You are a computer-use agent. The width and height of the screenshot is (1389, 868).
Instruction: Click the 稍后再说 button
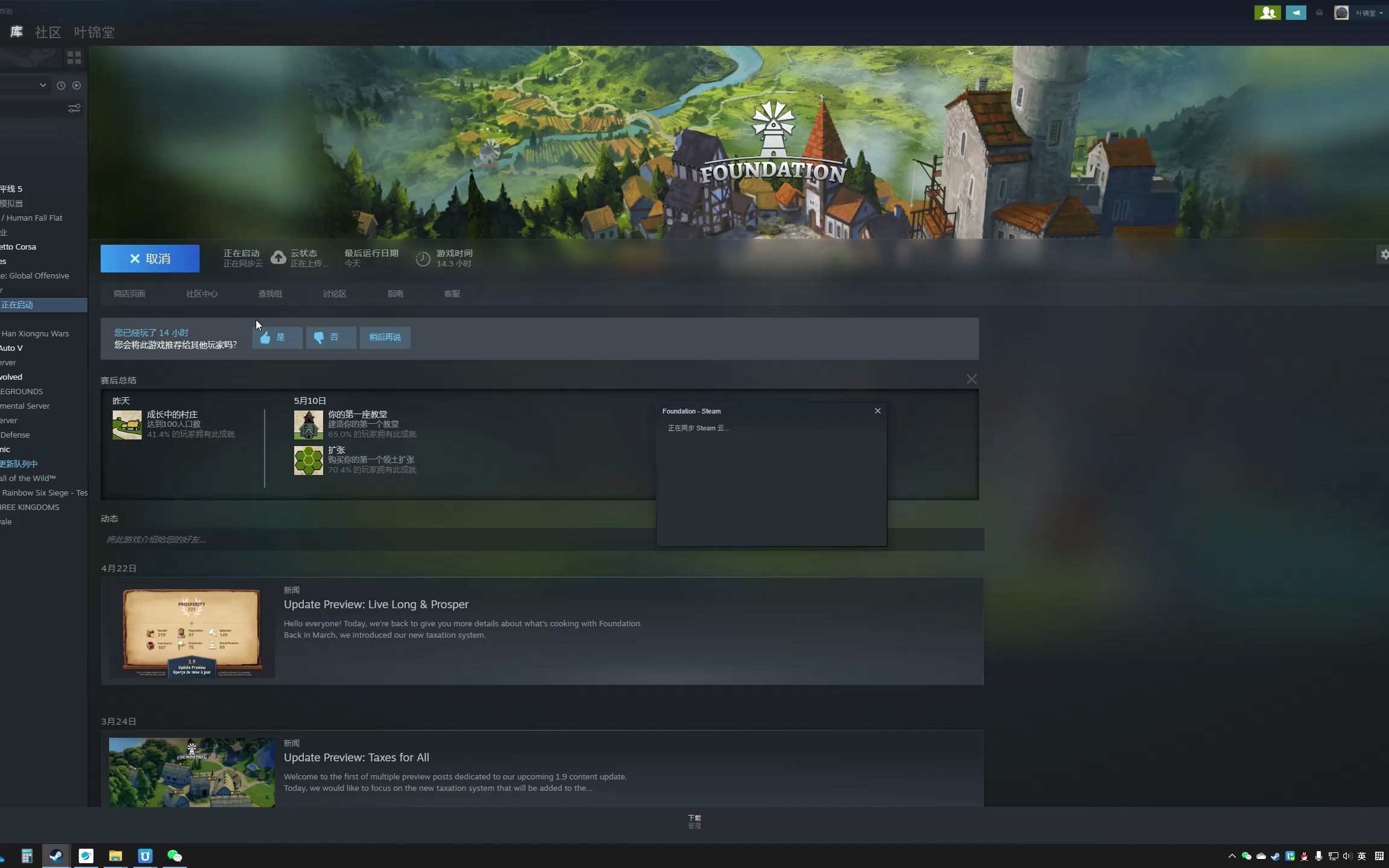click(x=385, y=338)
